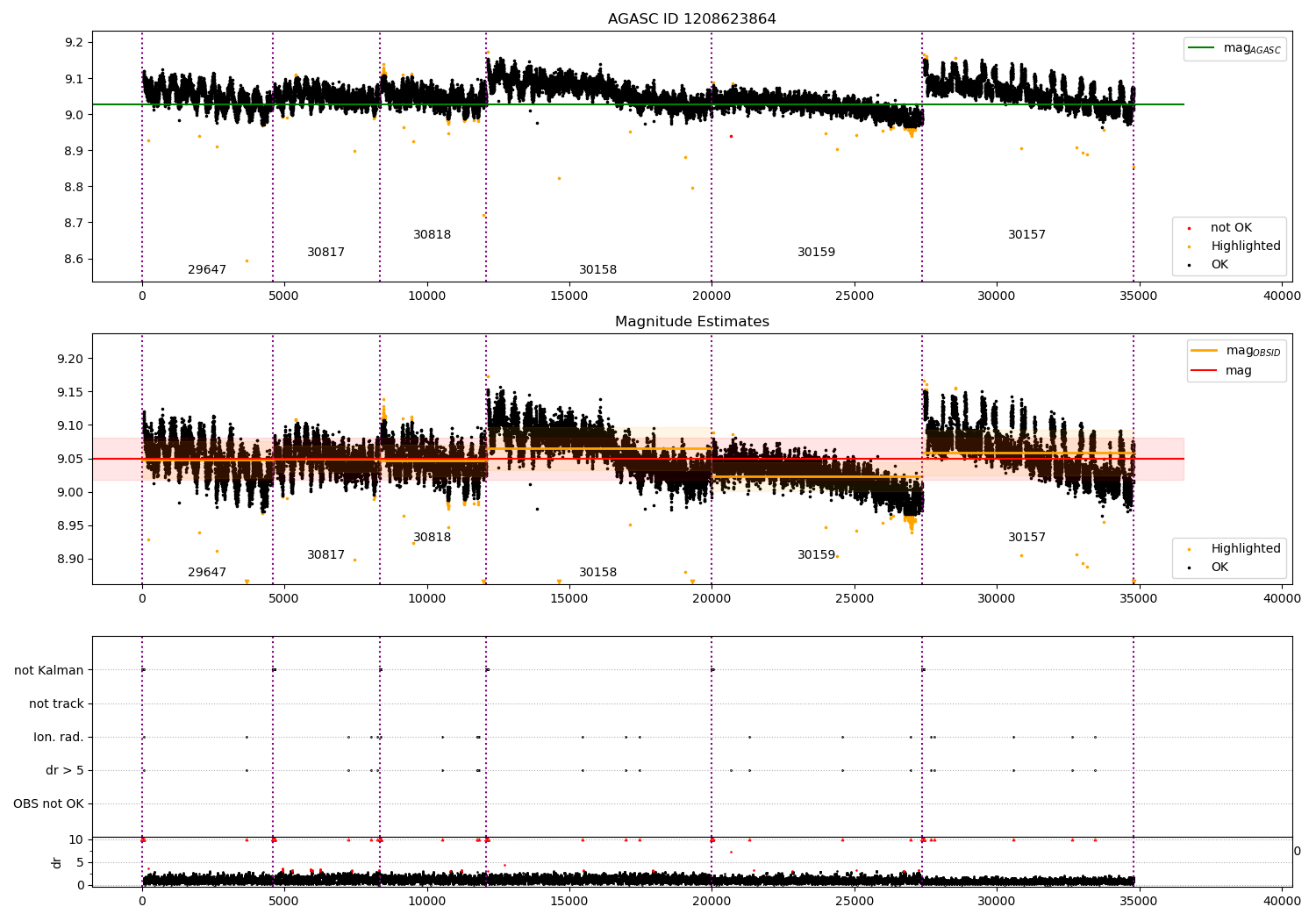Click obsid label 30157 in top plot
Image resolution: width=1316 pixels, height=921 pixels.
pyautogui.click(x=1026, y=235)
